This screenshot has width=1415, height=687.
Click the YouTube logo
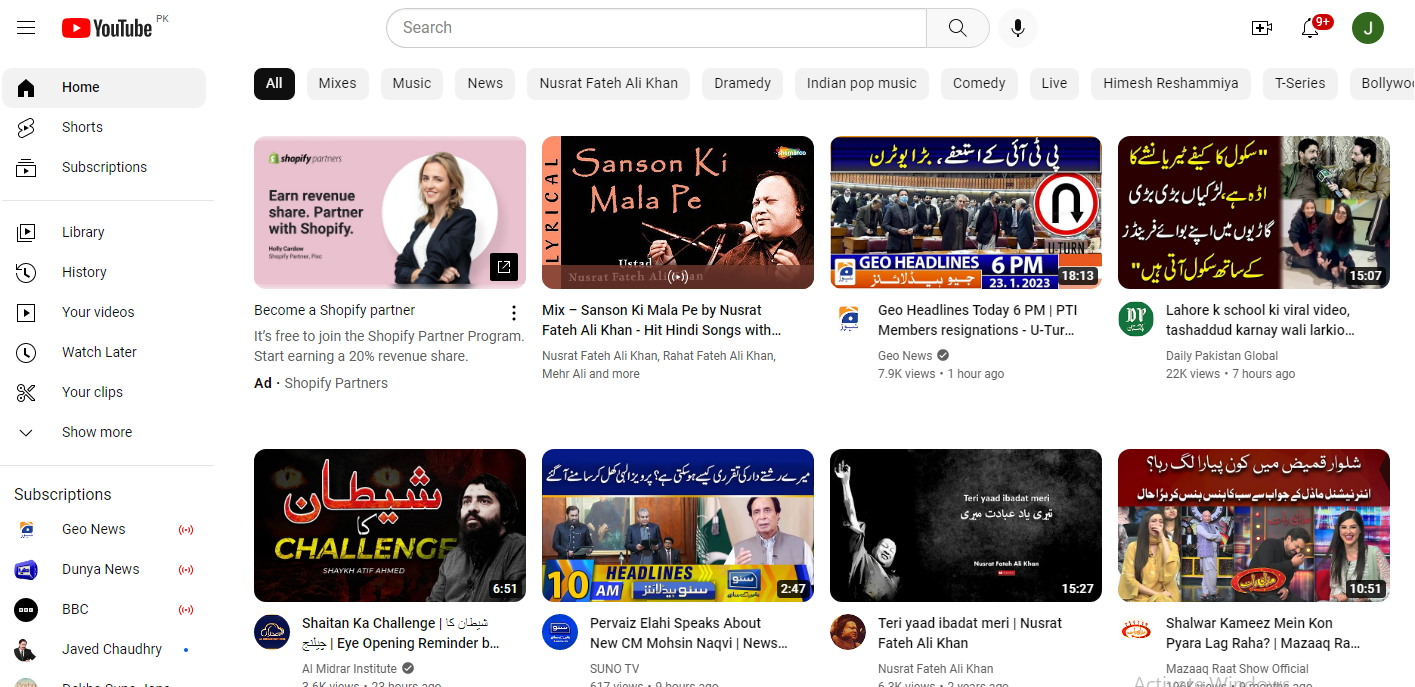107,28
